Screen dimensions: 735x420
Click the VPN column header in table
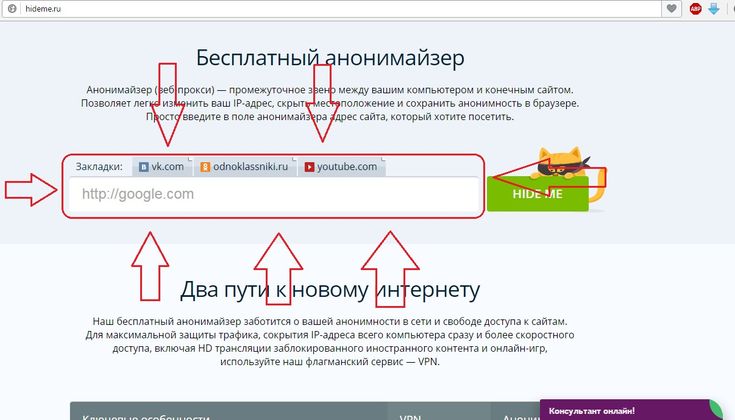click(411, 415)
